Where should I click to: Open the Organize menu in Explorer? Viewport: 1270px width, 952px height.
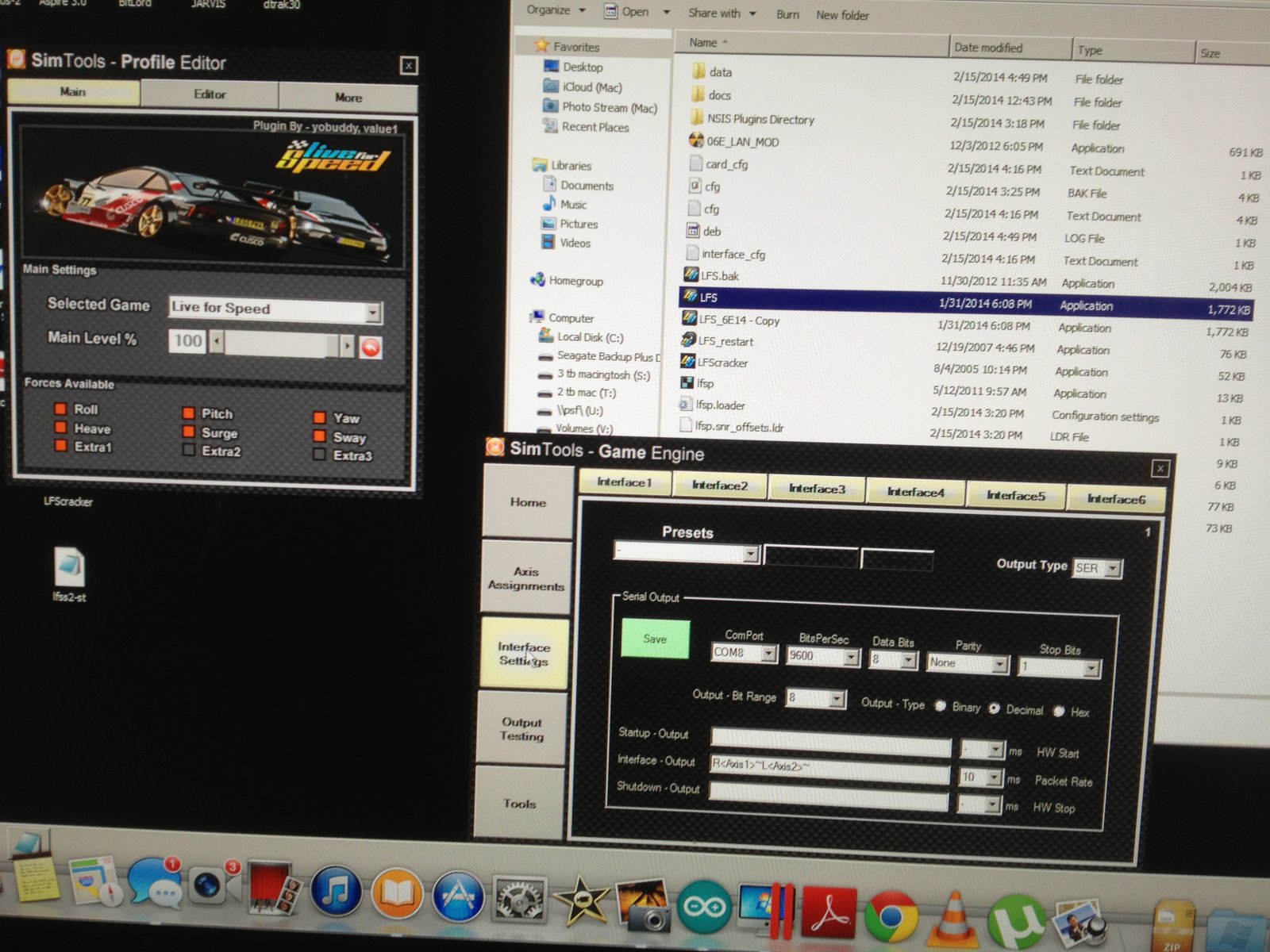(556, 10)
